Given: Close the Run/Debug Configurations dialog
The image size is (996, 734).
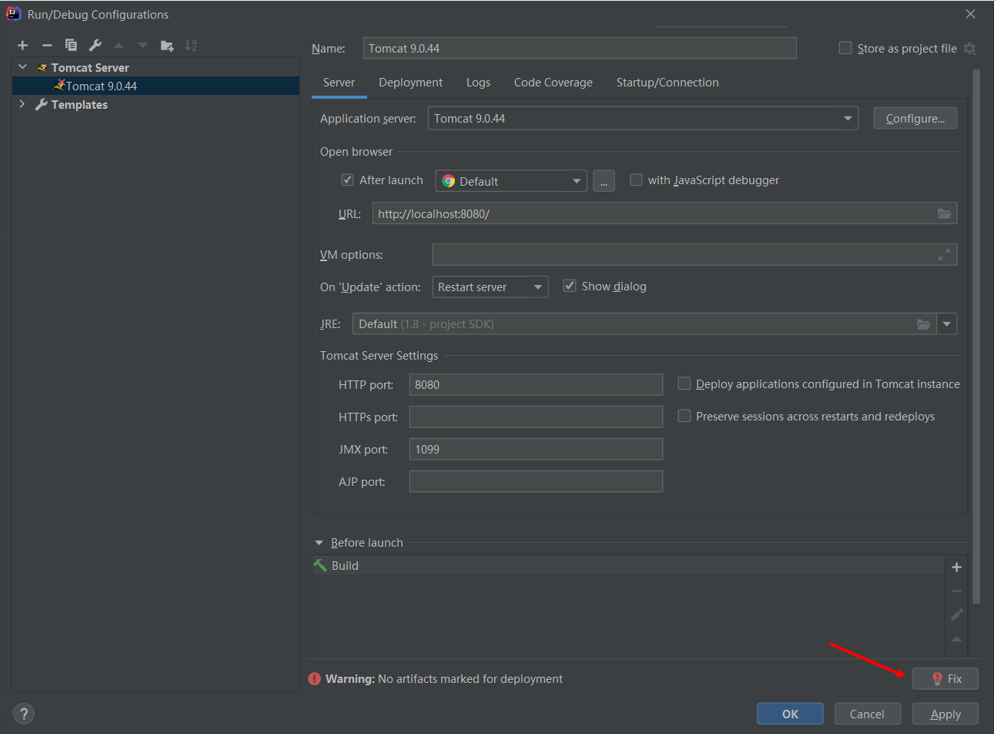Looking at the screenshot, I should tap(970, 14).
